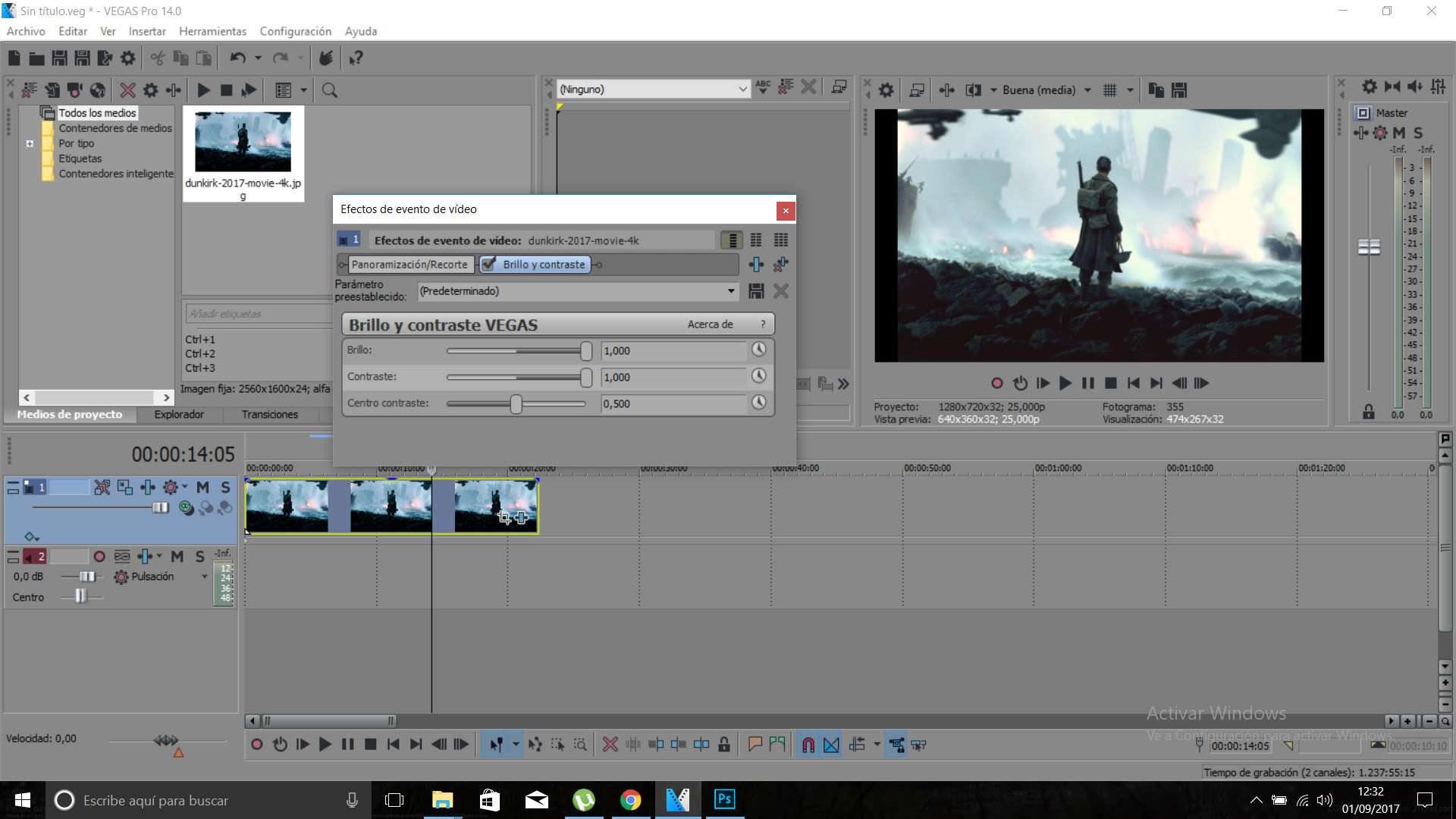Toggle lock fader channels on master
The image size is (1456, 819).
(x=1368, y=412)
